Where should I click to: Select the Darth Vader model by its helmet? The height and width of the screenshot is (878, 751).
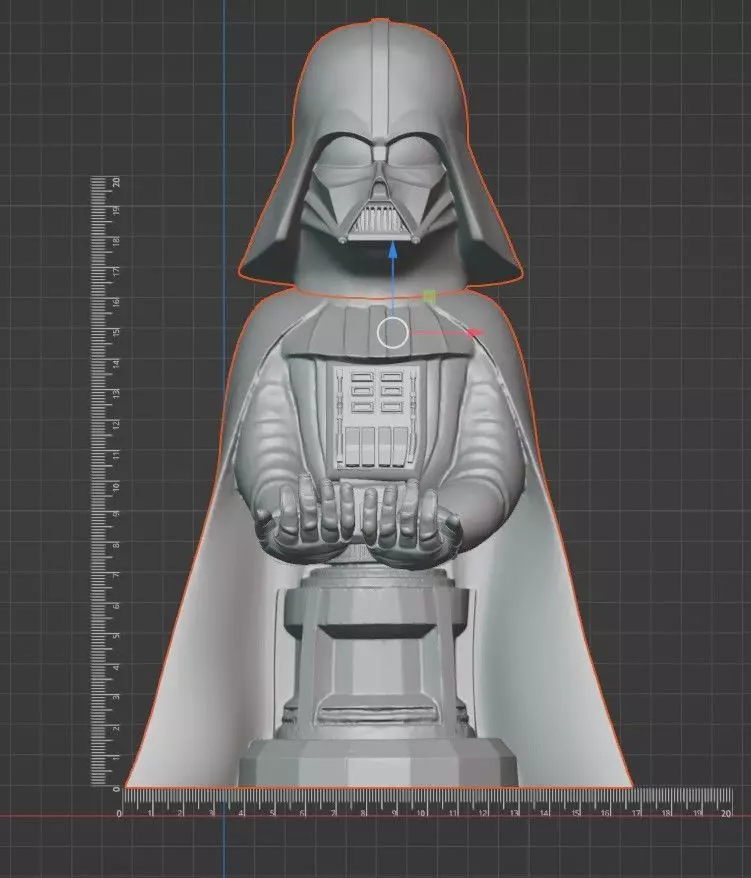point(381,151)
